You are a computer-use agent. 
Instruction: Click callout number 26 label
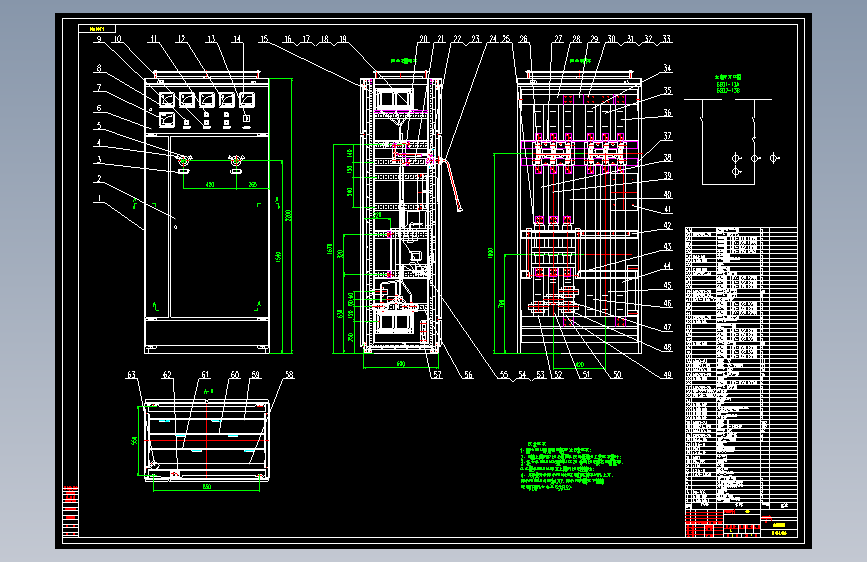pyautogui.click(x=524, y=39)
